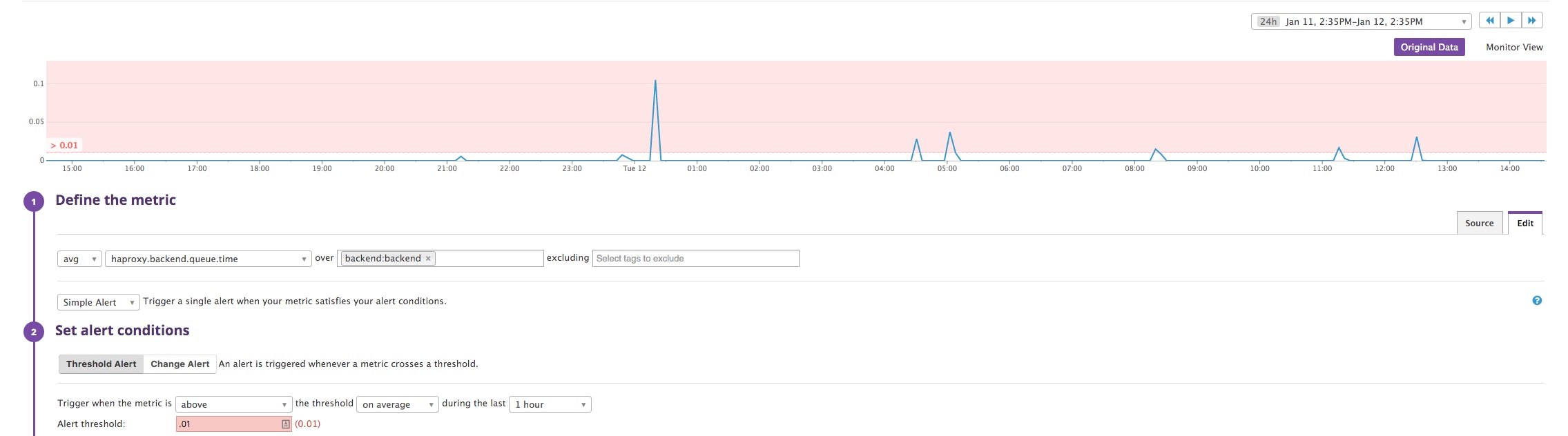
Task: Click the step 1 circle marker
Action: pos(33,201)
